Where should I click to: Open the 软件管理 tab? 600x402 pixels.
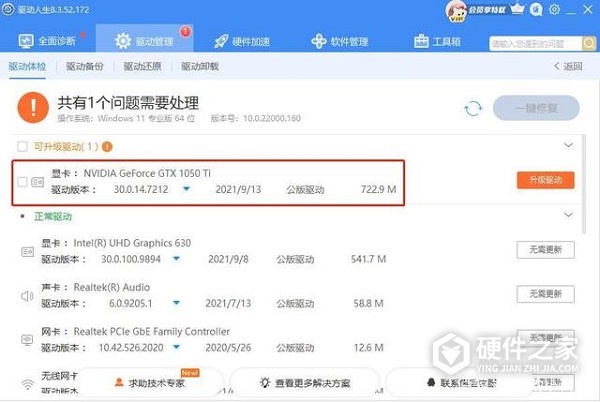[340, 41]
